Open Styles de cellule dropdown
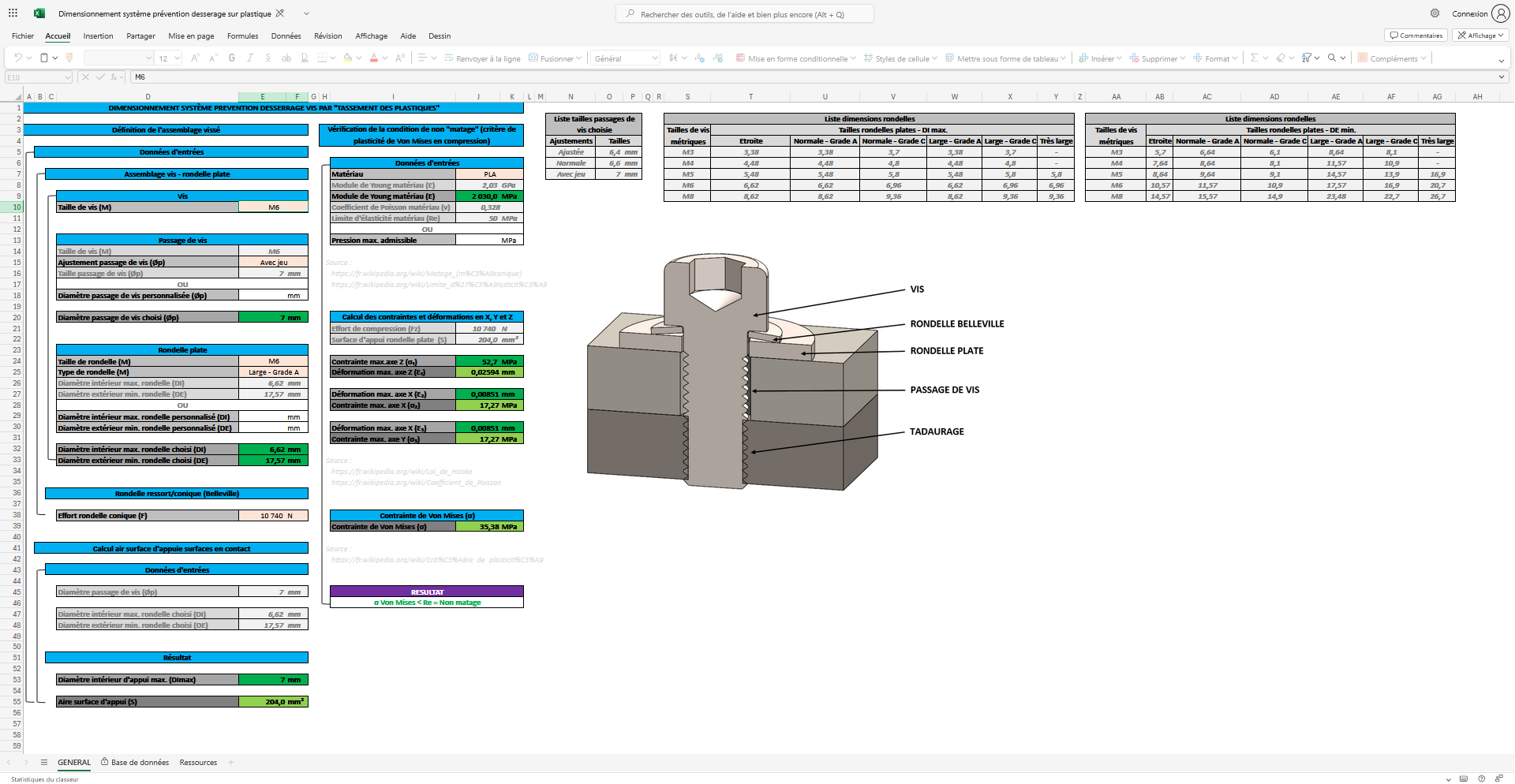 point(901,58)
